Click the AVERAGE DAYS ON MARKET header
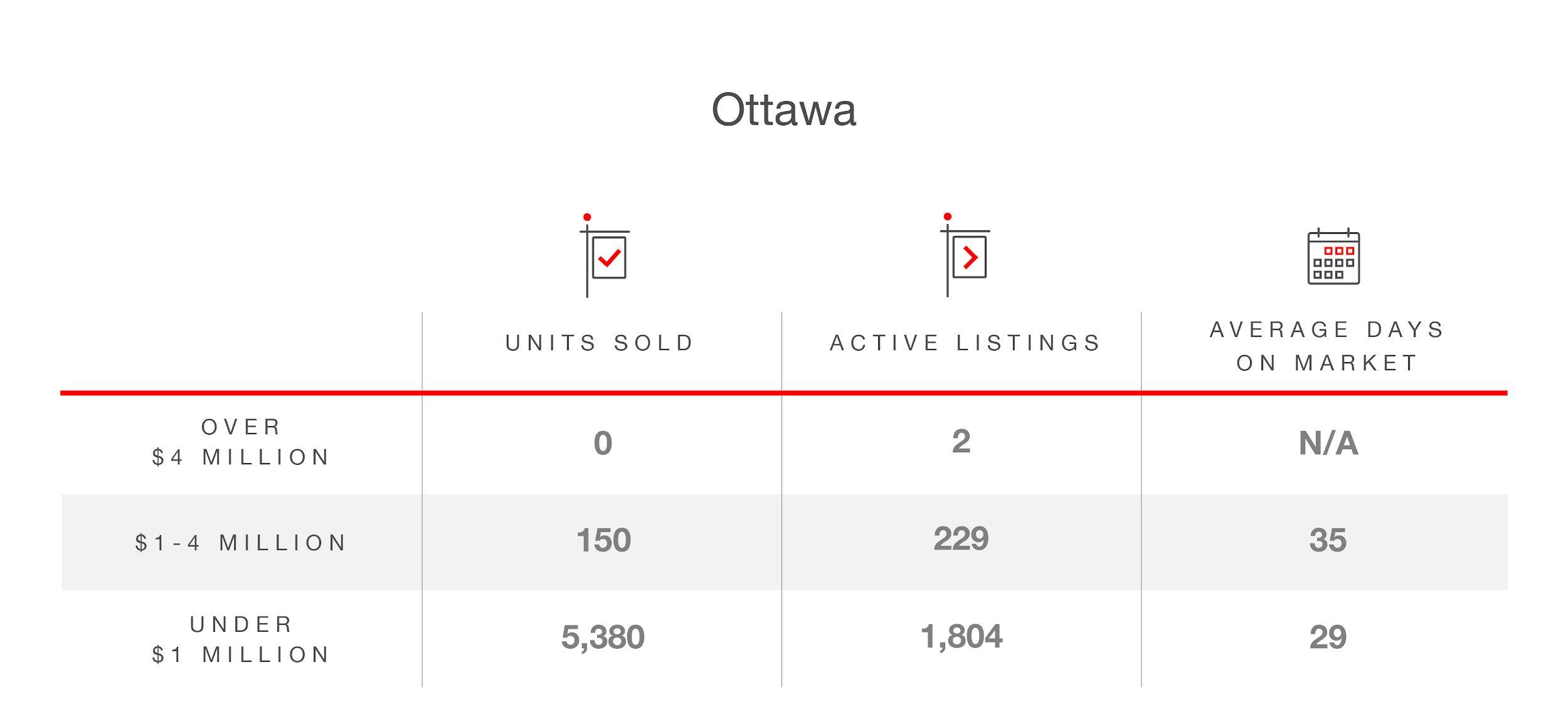 point(1327,346)
